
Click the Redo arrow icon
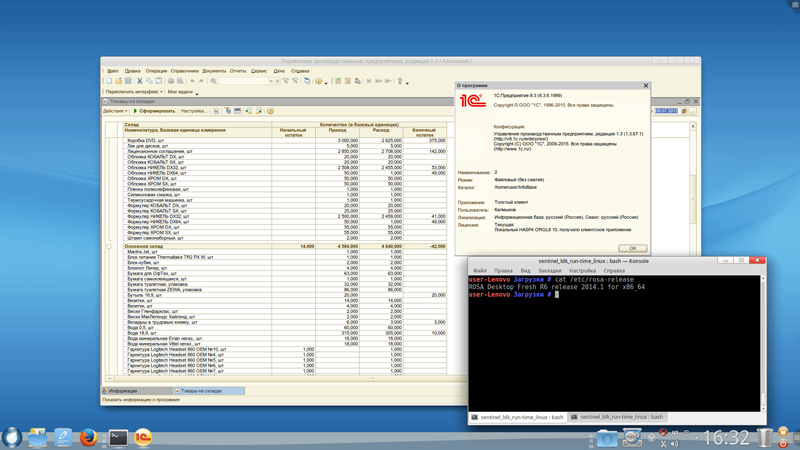(202, 81)
